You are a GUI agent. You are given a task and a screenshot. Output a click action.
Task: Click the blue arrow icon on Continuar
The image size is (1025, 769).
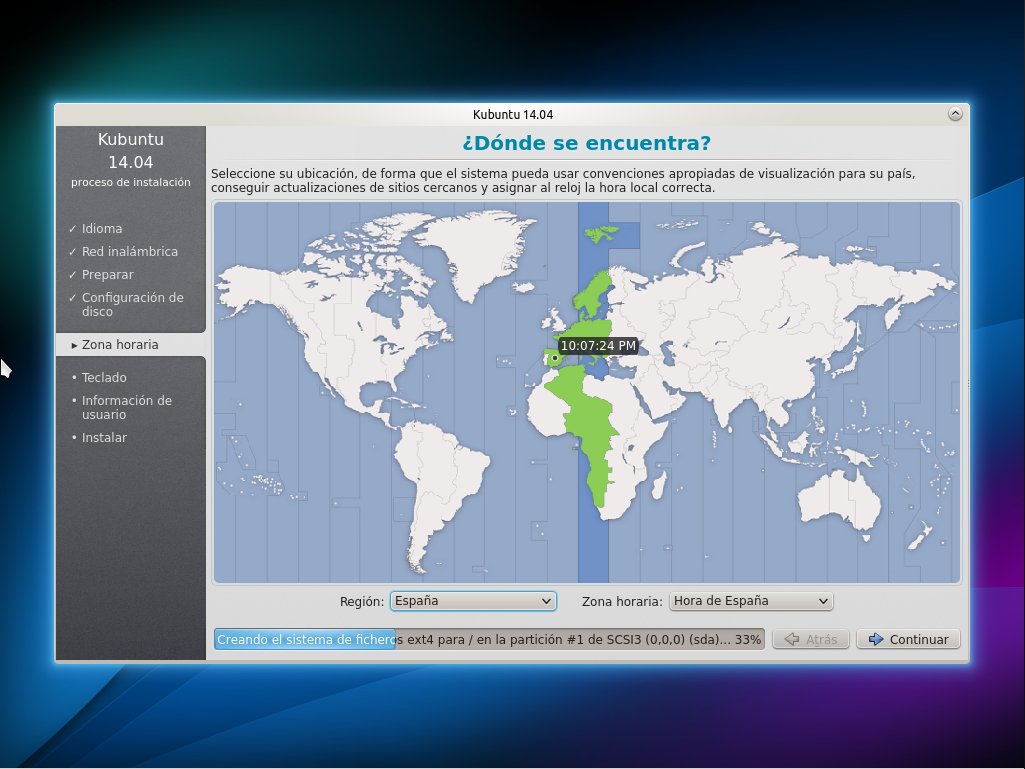click(x=876, y=639)
